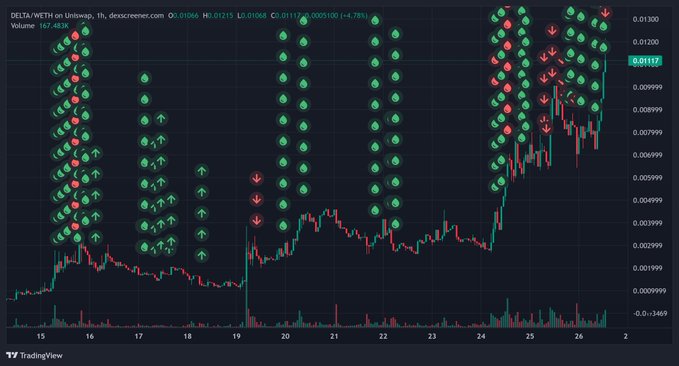Click date 16 on the time axis
The height and width of the screenshot is (366, 679).
(x=90, y=336)
